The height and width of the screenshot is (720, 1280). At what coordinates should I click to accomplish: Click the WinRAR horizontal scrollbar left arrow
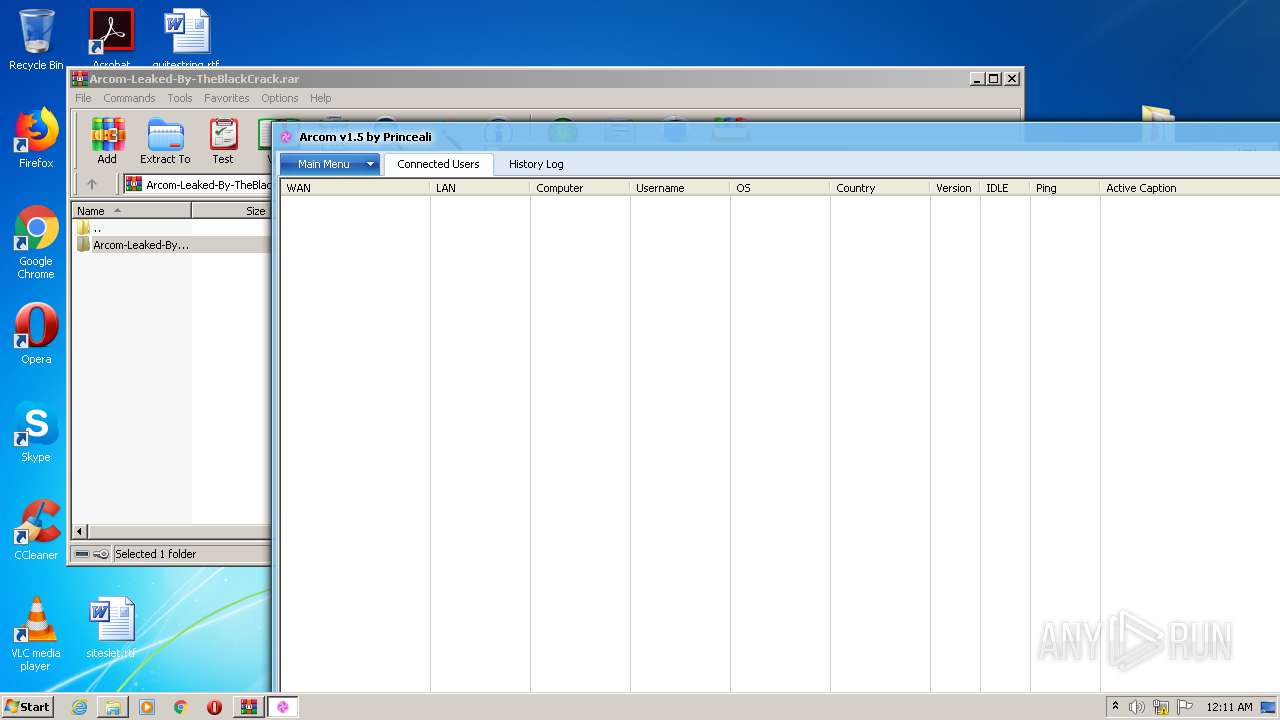click(81, 532)
